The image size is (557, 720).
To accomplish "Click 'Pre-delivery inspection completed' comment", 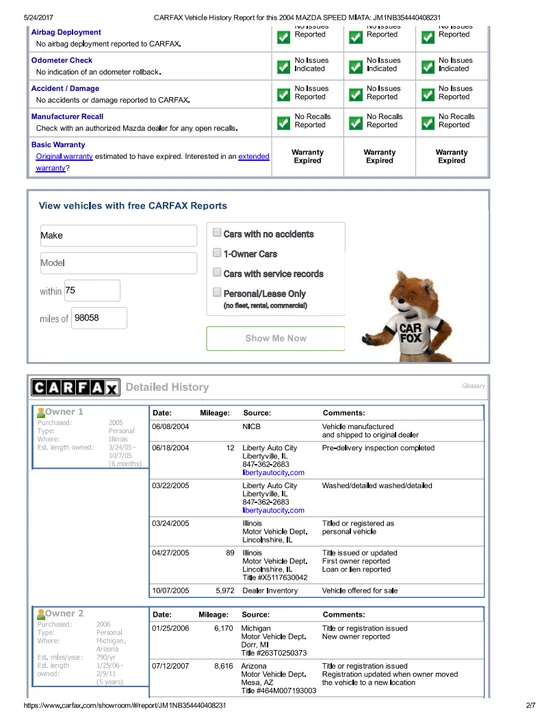I will (x=378, y=448).
